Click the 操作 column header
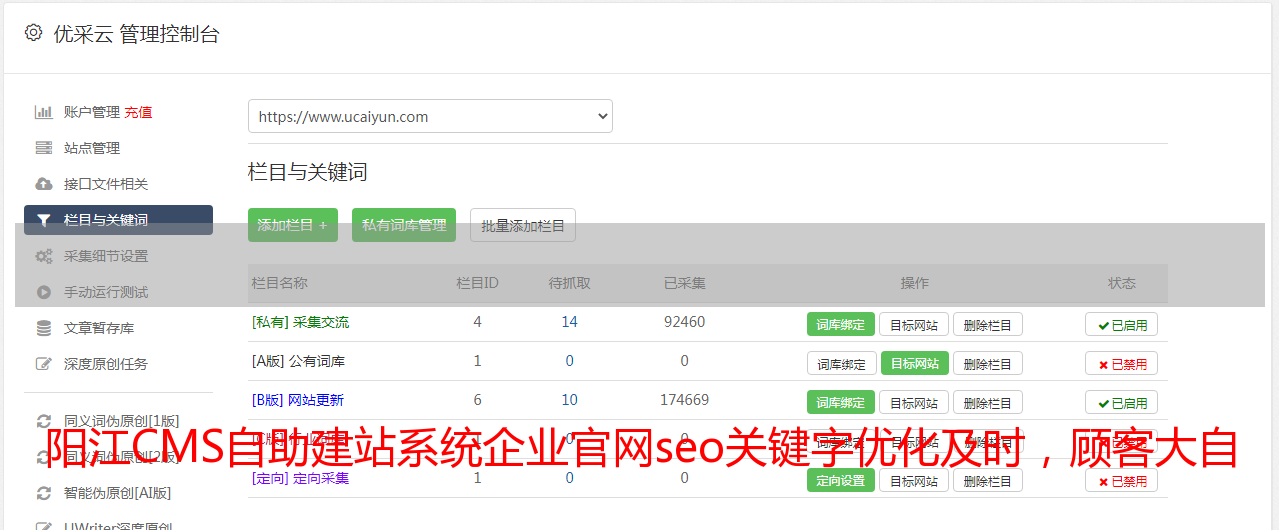 (x=914, y=283)
